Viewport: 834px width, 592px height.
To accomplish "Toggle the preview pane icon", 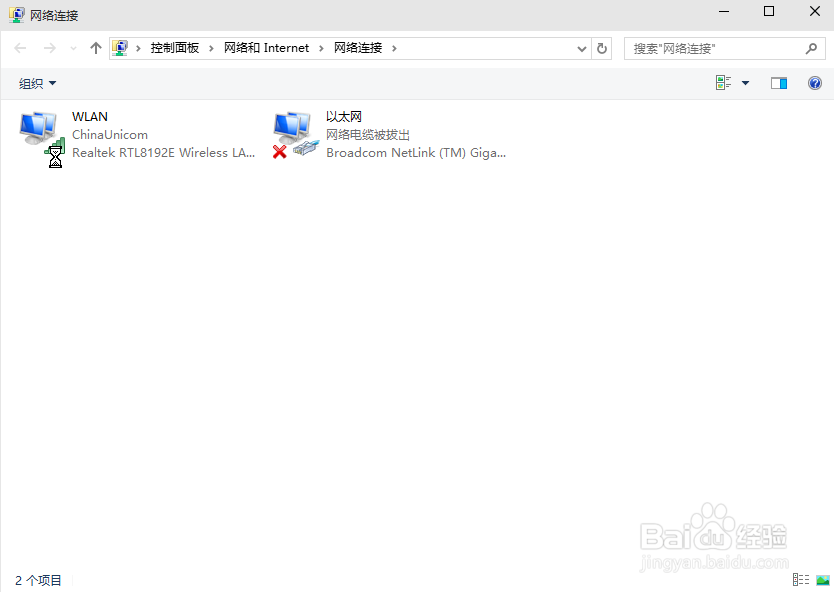I will click(779, 83).
